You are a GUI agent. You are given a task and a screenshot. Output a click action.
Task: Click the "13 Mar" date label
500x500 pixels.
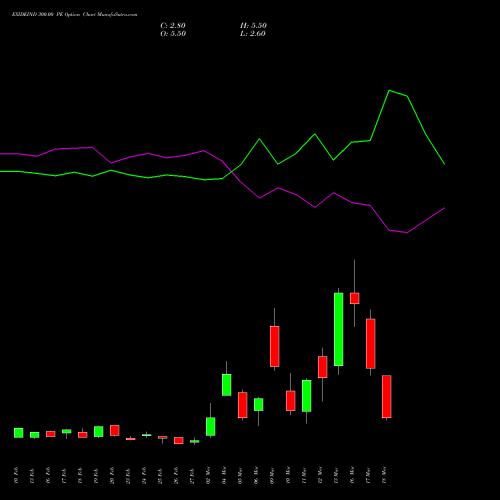[x=336, y=475]
